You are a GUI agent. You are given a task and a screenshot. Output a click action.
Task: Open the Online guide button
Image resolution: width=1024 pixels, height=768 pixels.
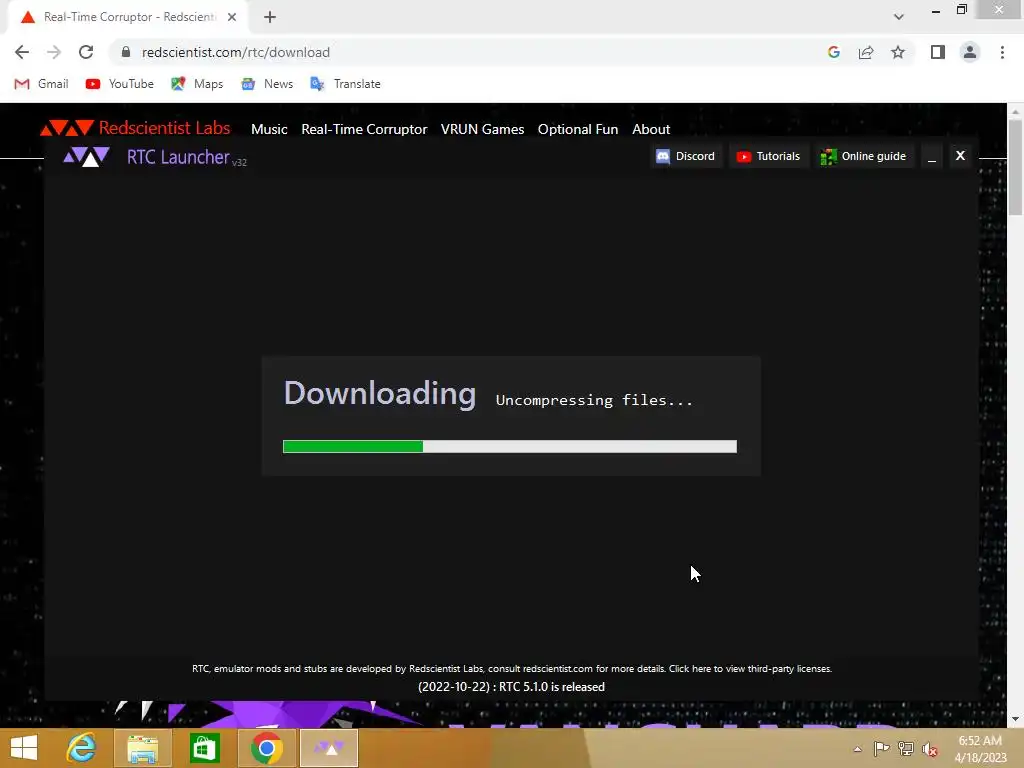863,156
